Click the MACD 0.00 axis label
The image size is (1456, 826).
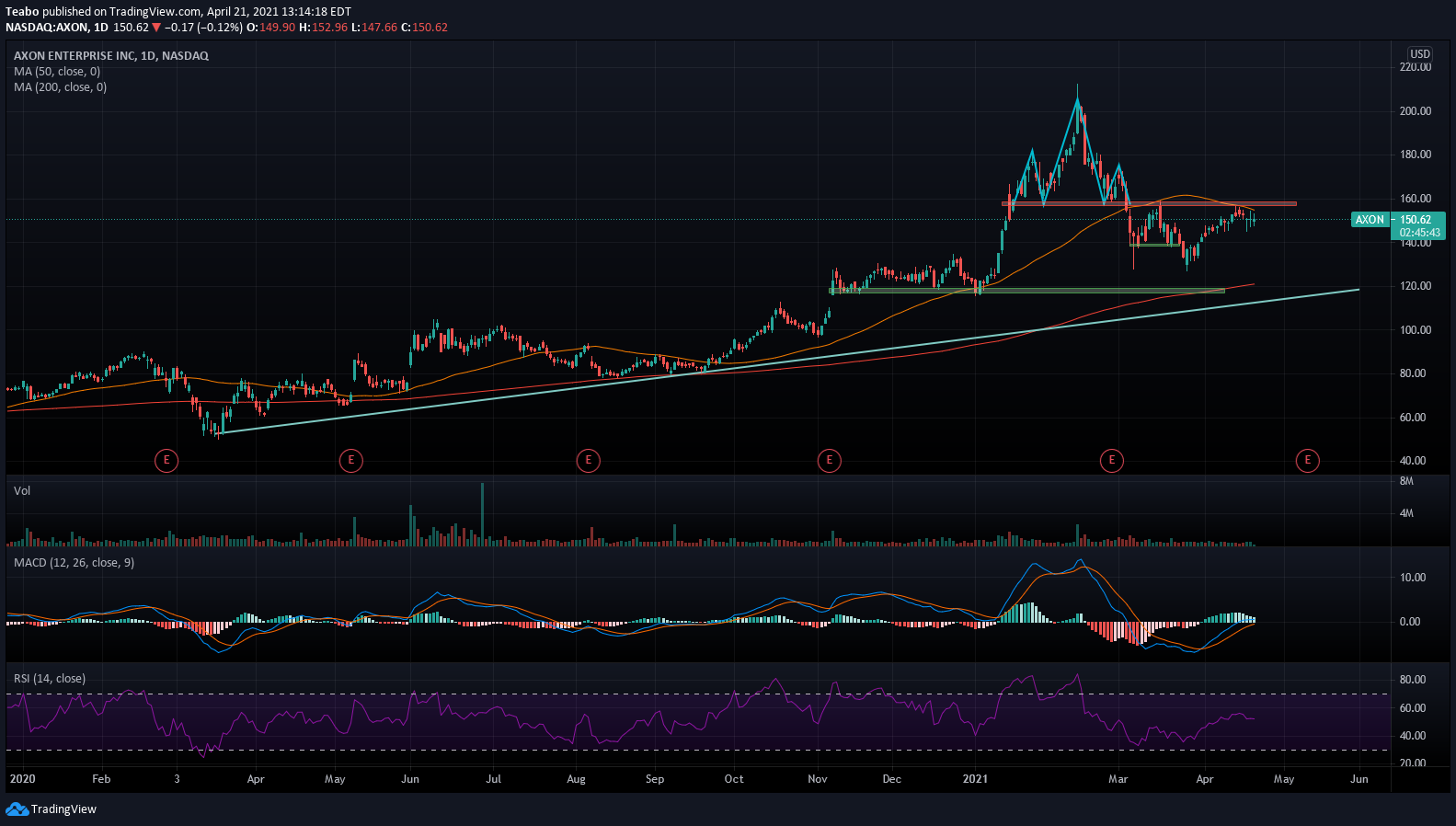click(1410, 622)
